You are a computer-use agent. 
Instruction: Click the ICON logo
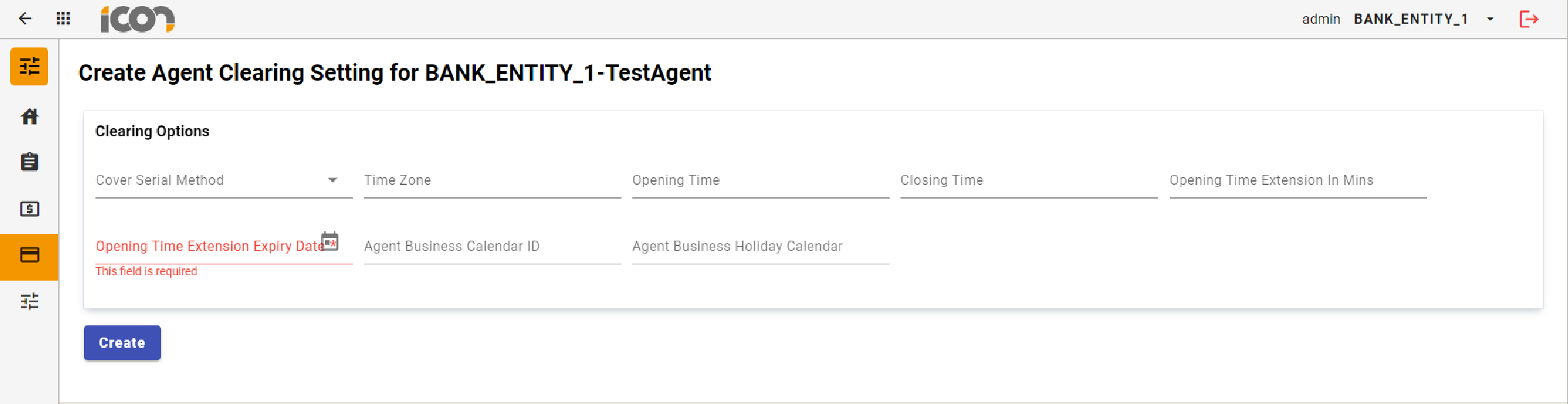[137, 19]
